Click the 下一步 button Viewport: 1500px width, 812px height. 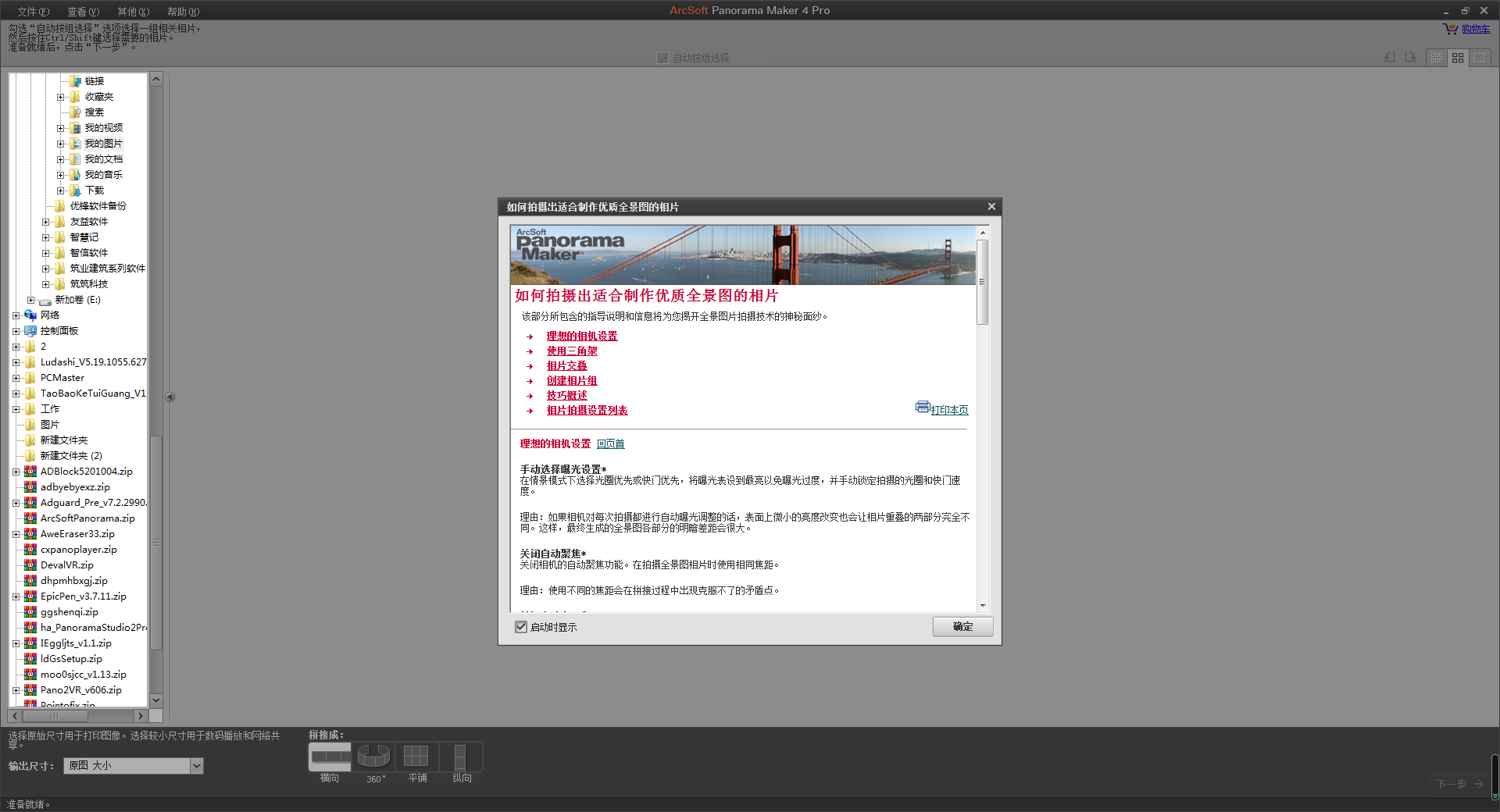click(1460, 784)
